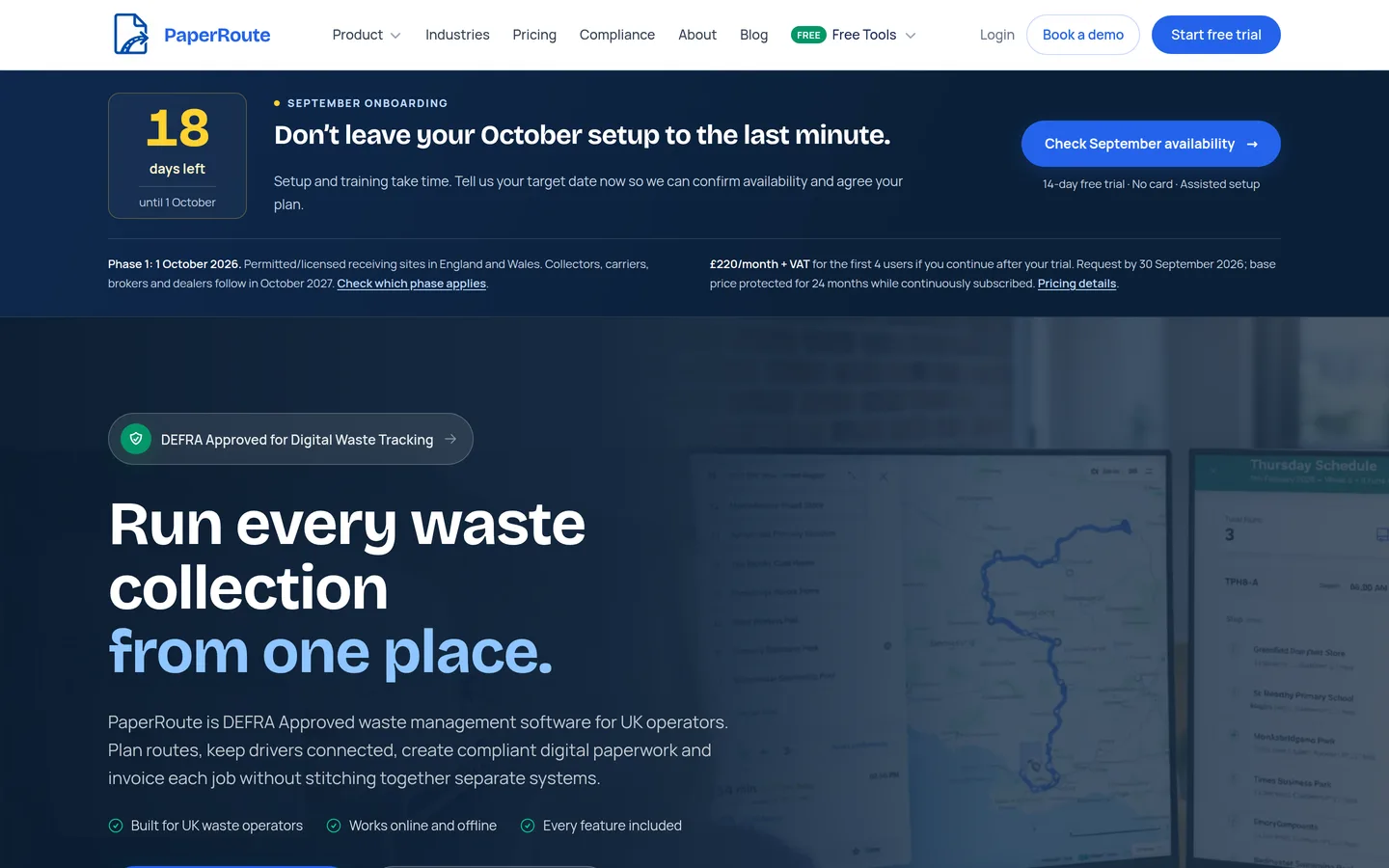Click the 'Don't leave your October setup' headline
Screen dimensions: 1389x868
[x=583, y=135]
